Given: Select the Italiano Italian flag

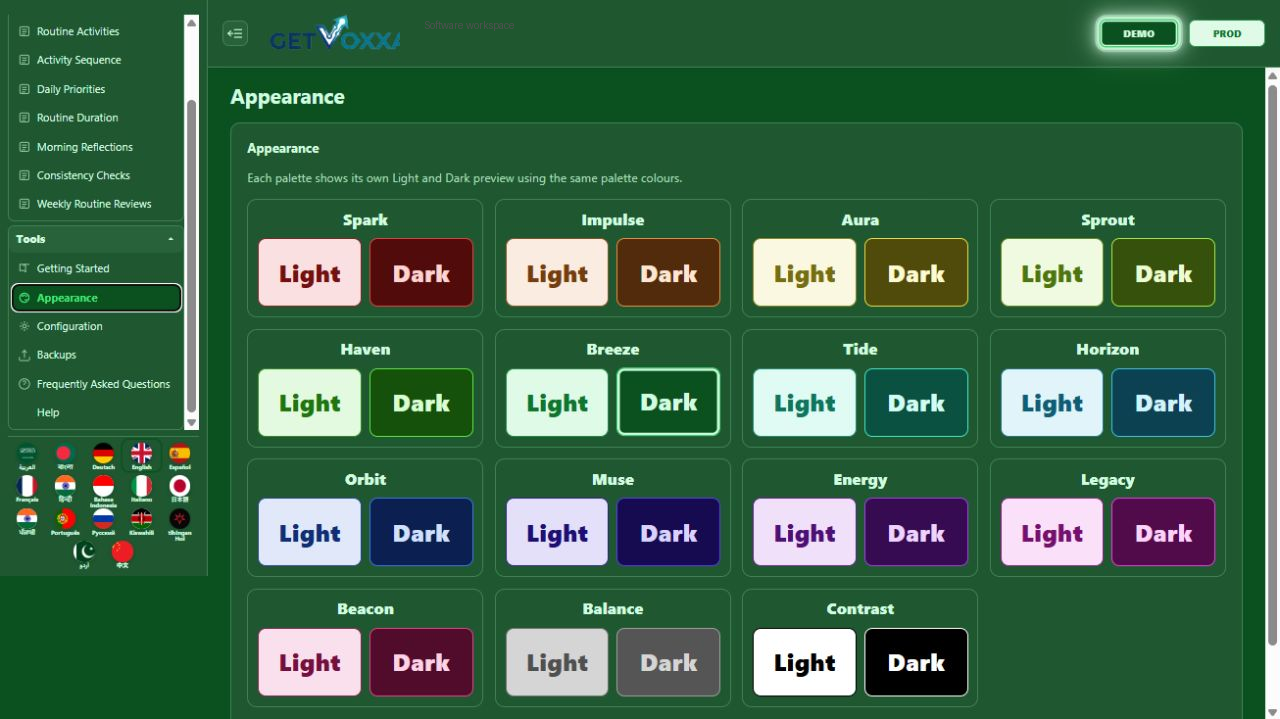Looking at the screenshot, I should (x=142, y=489).
